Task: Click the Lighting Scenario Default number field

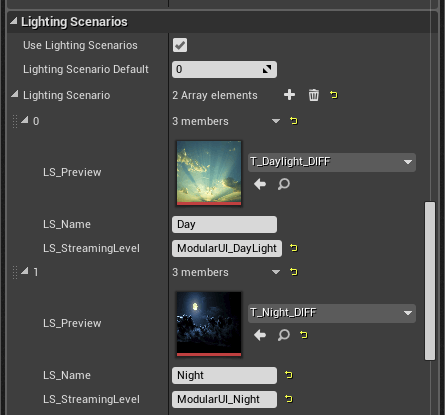Action: pyautogui.click(x=224, y=69)
